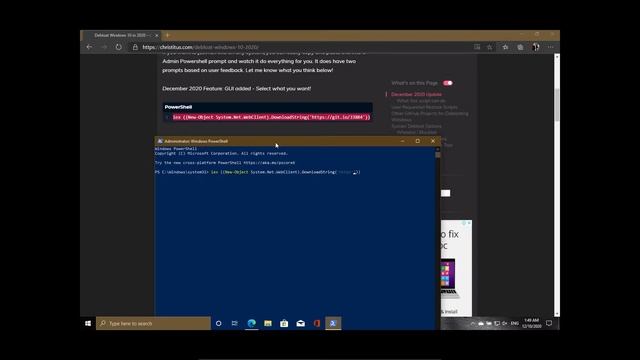640x360 pixels.
Task: Click the PowerShell command prompt line
Action: (258, 172)
